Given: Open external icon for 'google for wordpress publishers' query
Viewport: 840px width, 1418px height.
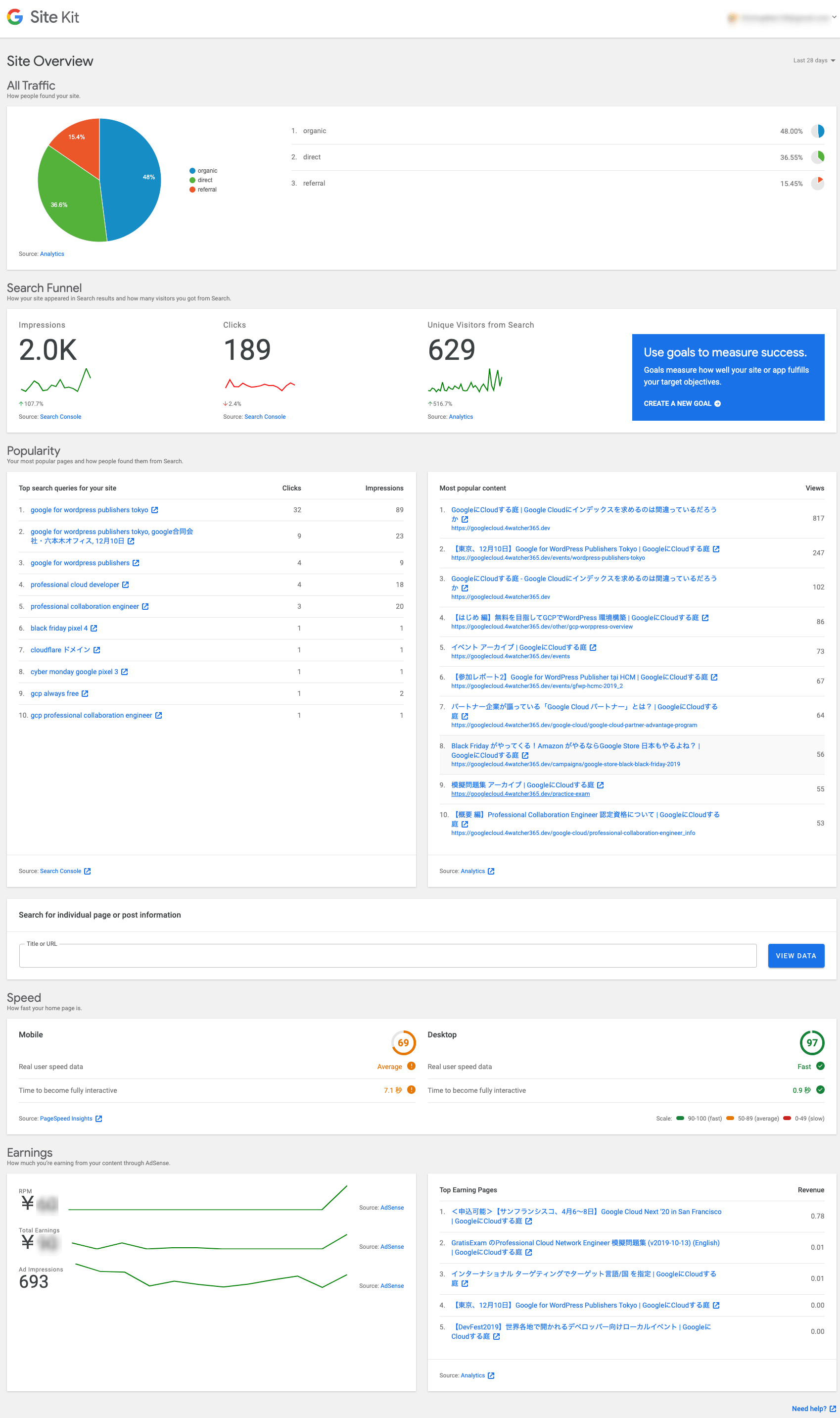Looking at the screenshot, I should (136, 563).
